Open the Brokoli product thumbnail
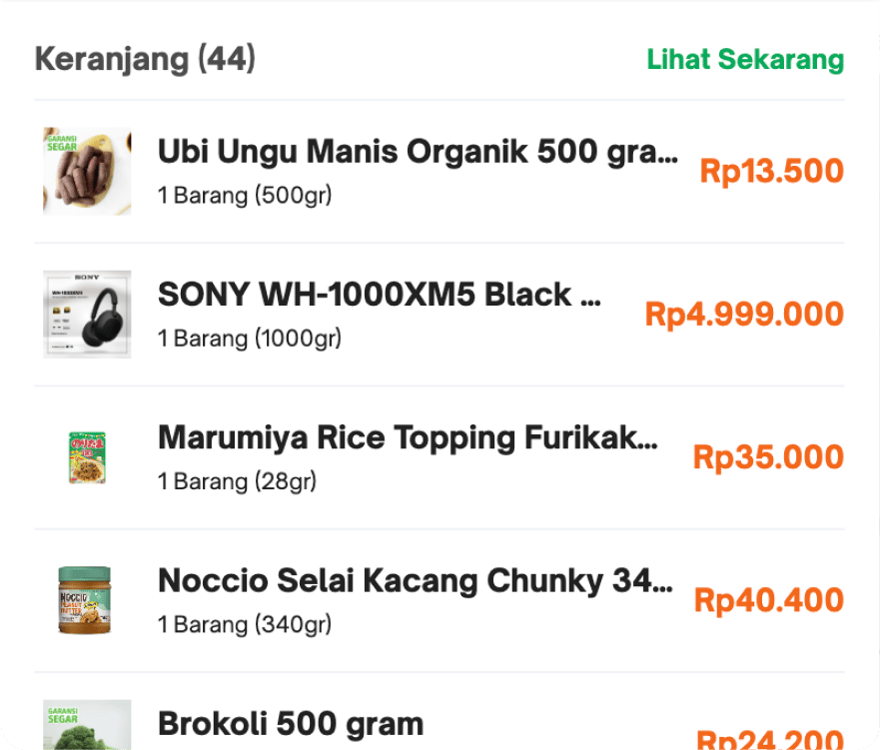The image size is (880, 750). (x=87, y=724)
